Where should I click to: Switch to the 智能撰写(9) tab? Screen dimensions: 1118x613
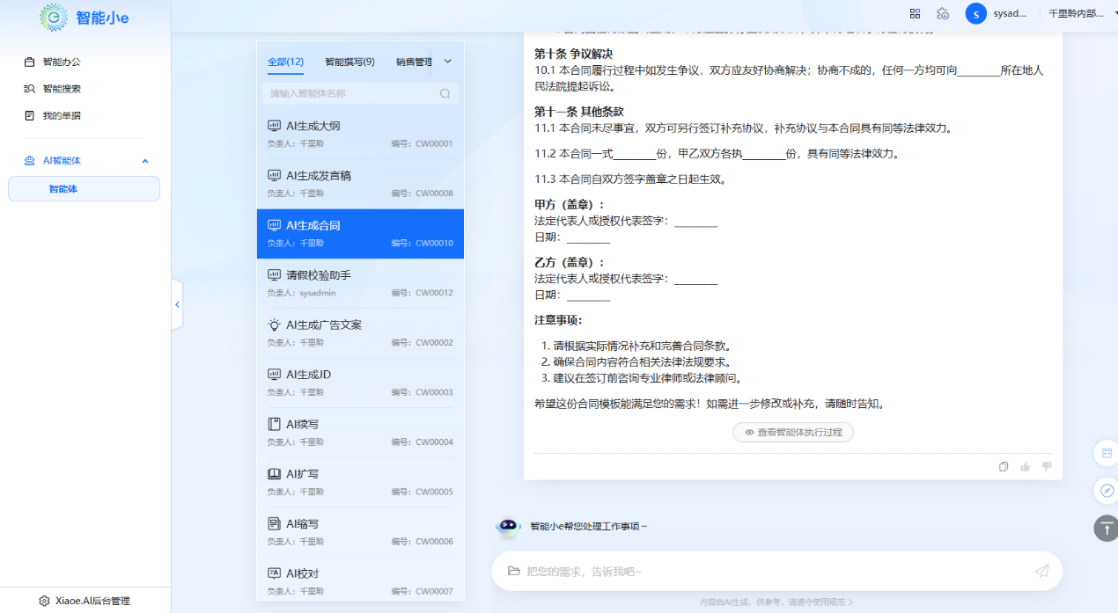pos(349,62)
